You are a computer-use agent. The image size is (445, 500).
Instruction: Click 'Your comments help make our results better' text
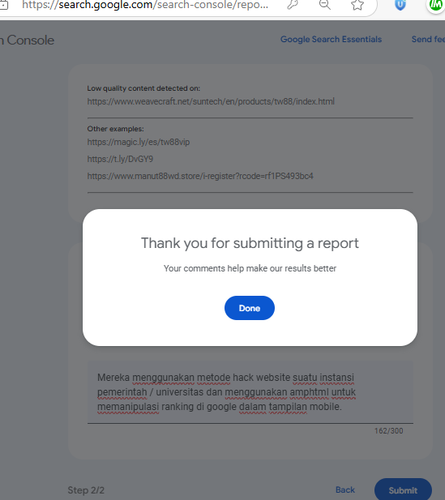point(250,268)
